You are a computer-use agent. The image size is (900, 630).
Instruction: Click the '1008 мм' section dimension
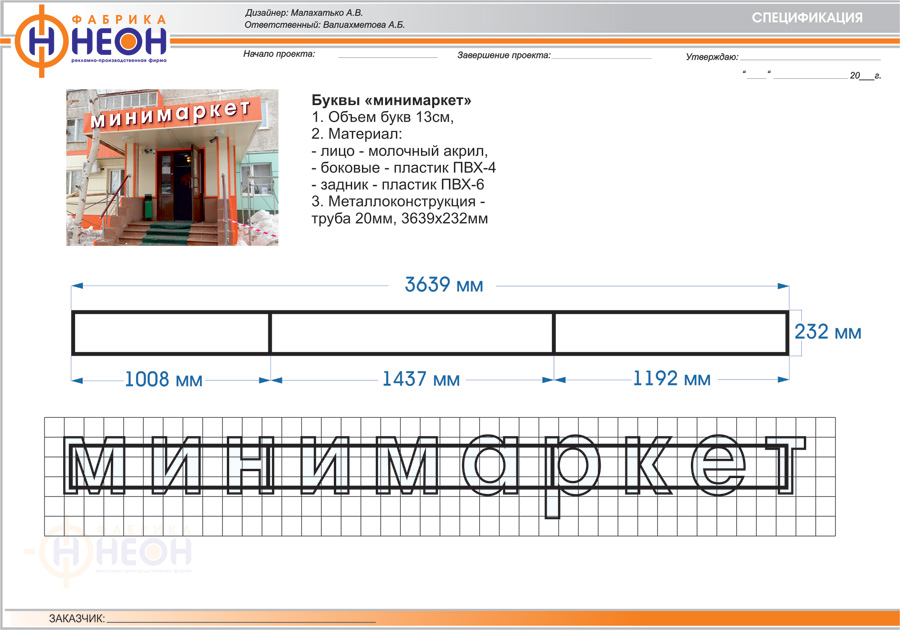click(x=163, y=379)
